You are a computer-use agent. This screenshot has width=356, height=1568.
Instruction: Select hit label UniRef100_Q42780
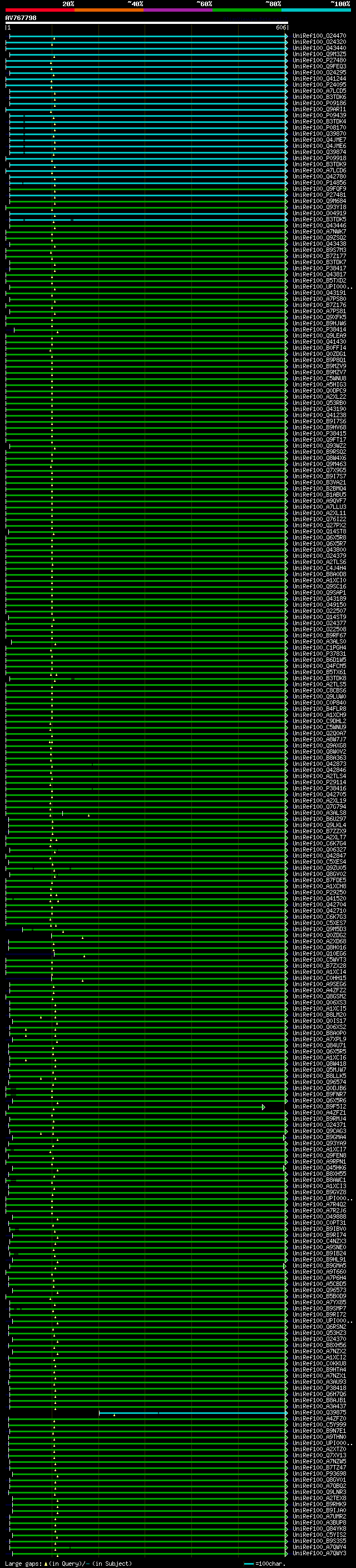[x=319, y=176]
